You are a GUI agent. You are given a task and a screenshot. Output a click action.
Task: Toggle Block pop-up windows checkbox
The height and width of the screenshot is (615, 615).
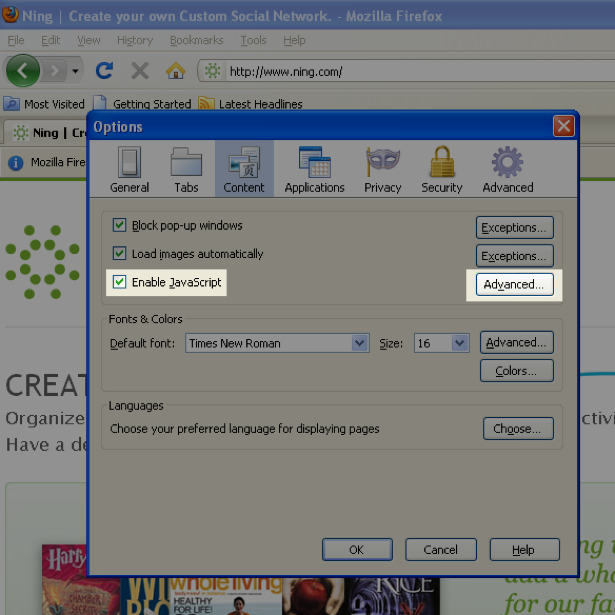pos(119,225)
